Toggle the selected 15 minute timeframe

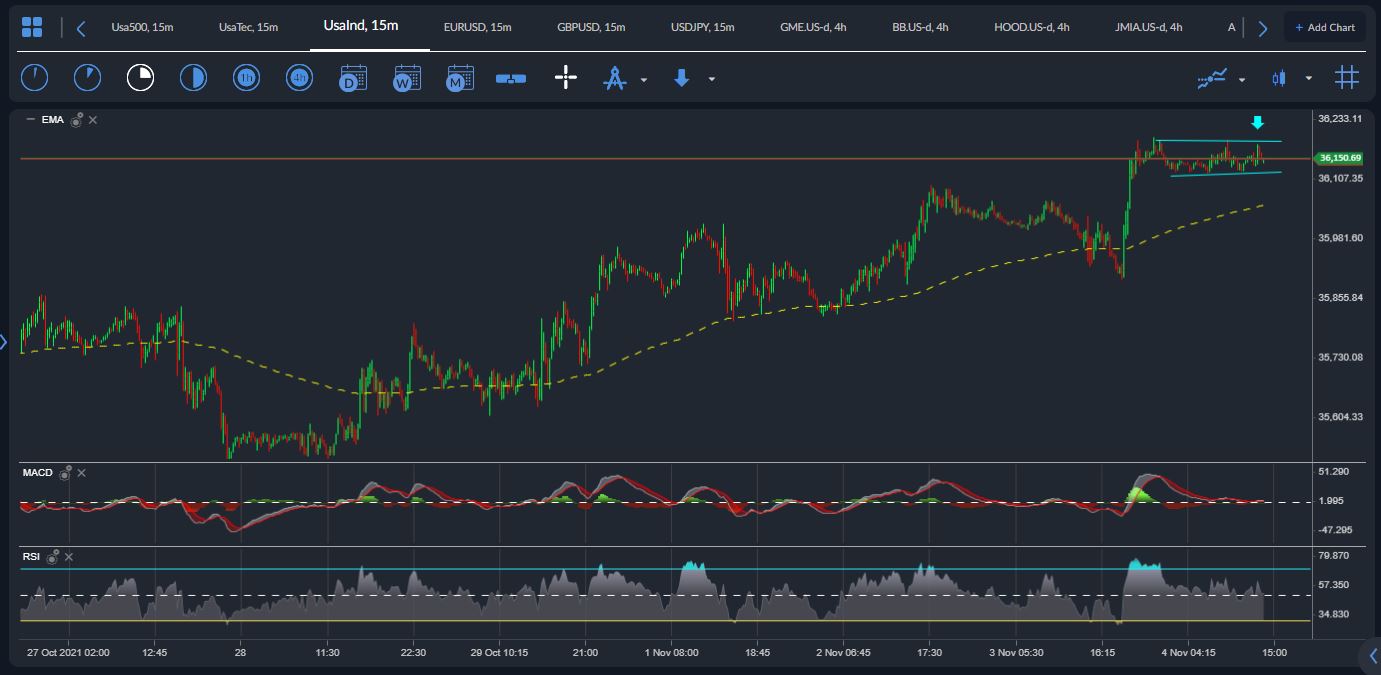140,78
